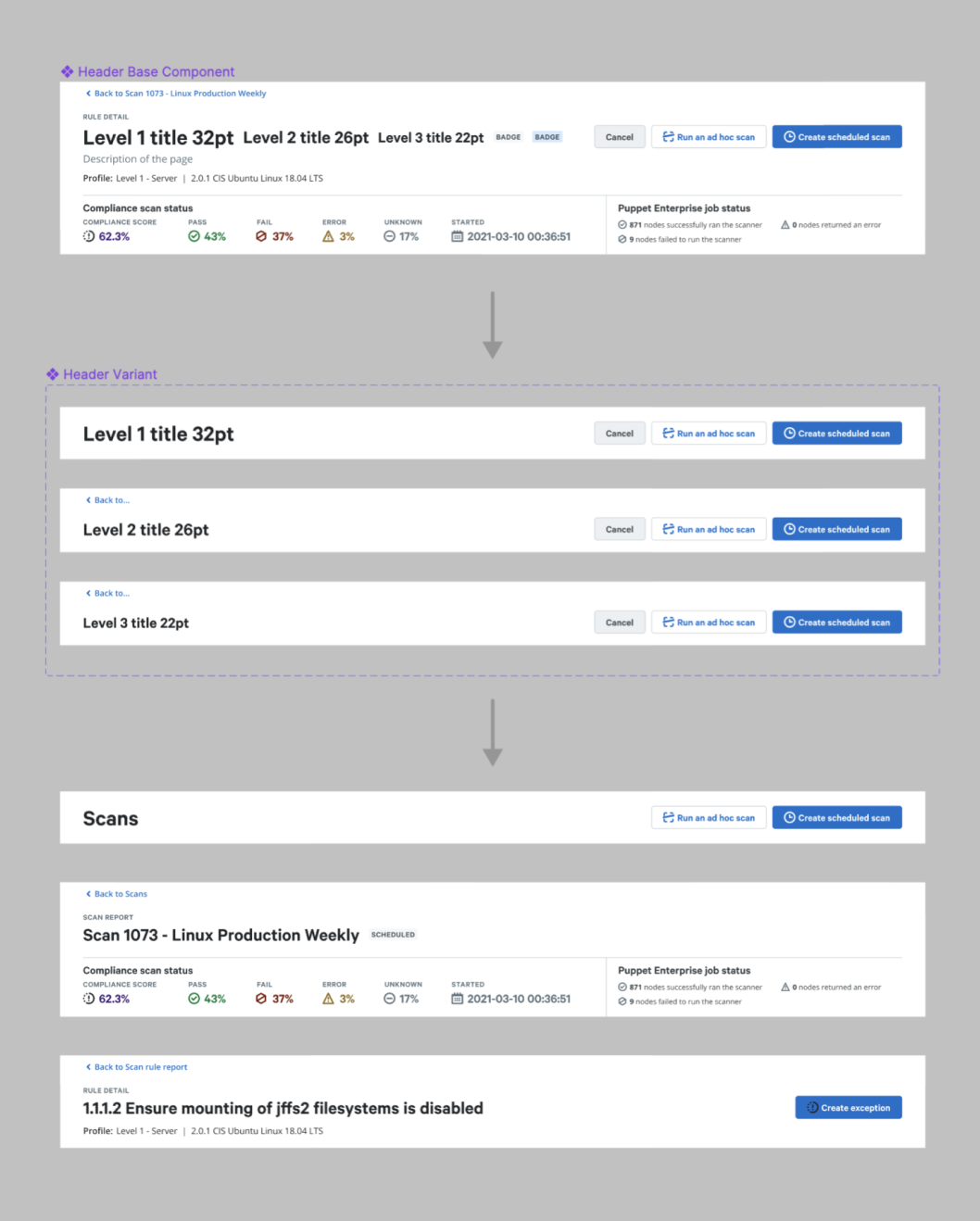Screen dimensions: 980x1221
Task: Click the clock icon in Create exception button
Action: pos(812,1108)
